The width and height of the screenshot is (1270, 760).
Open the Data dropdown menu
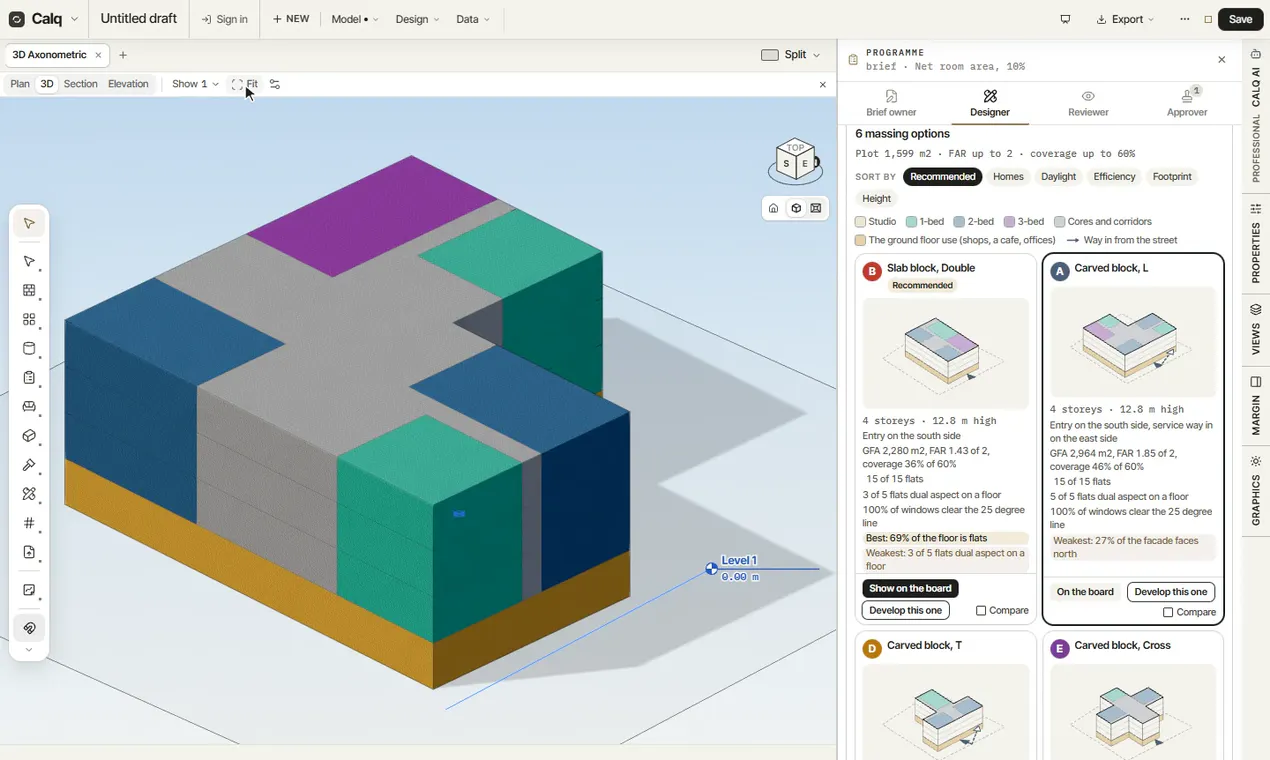click(473, 19)
